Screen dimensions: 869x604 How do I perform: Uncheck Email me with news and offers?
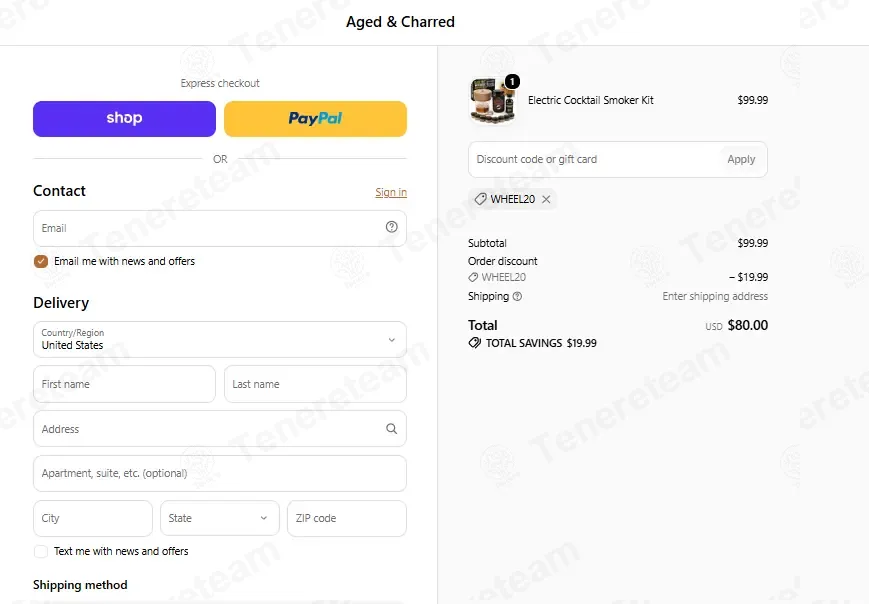[x=41, y=261]
